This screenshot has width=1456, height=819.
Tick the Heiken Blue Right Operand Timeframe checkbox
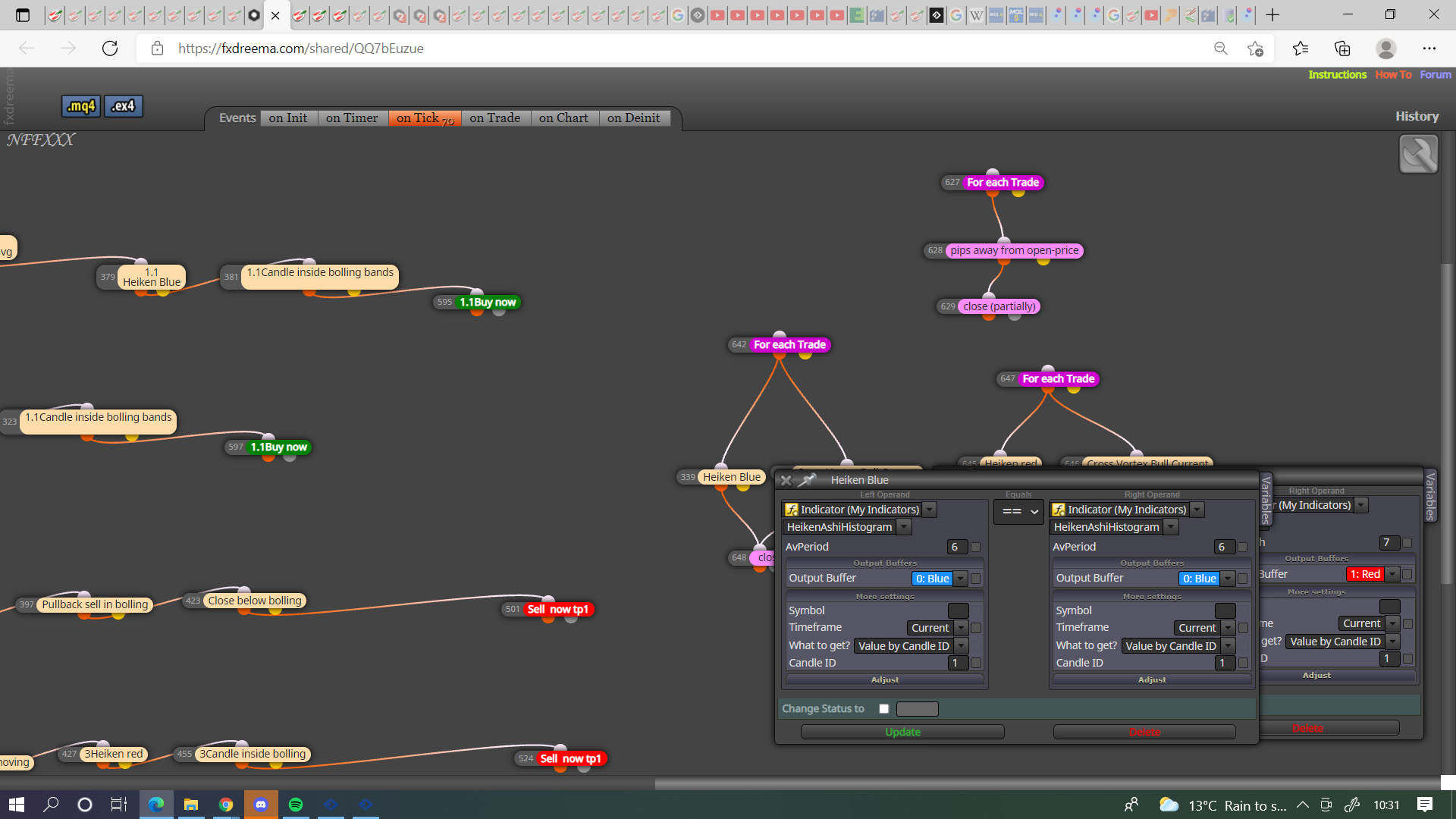click(1243, 628)
